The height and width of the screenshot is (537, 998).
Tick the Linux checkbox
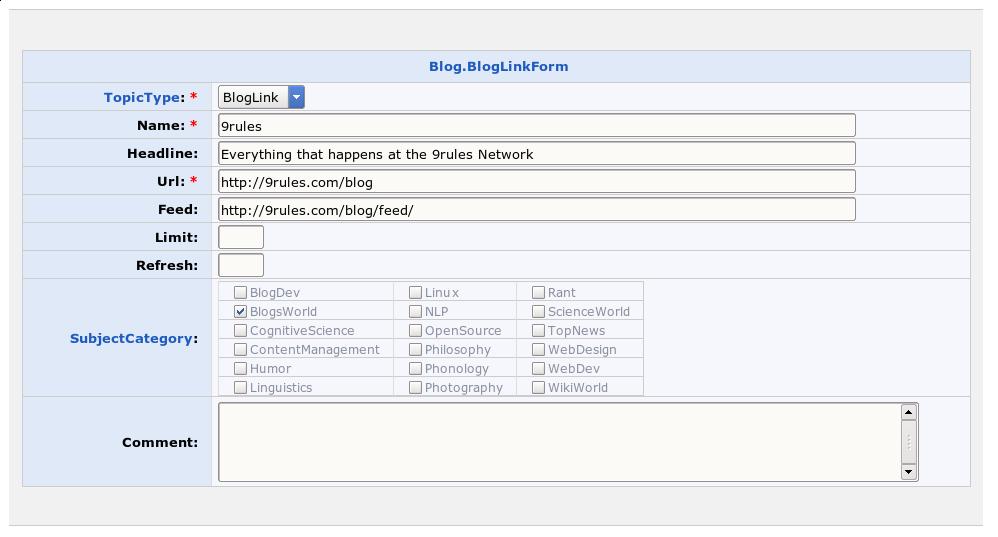(x=415, y=292)
